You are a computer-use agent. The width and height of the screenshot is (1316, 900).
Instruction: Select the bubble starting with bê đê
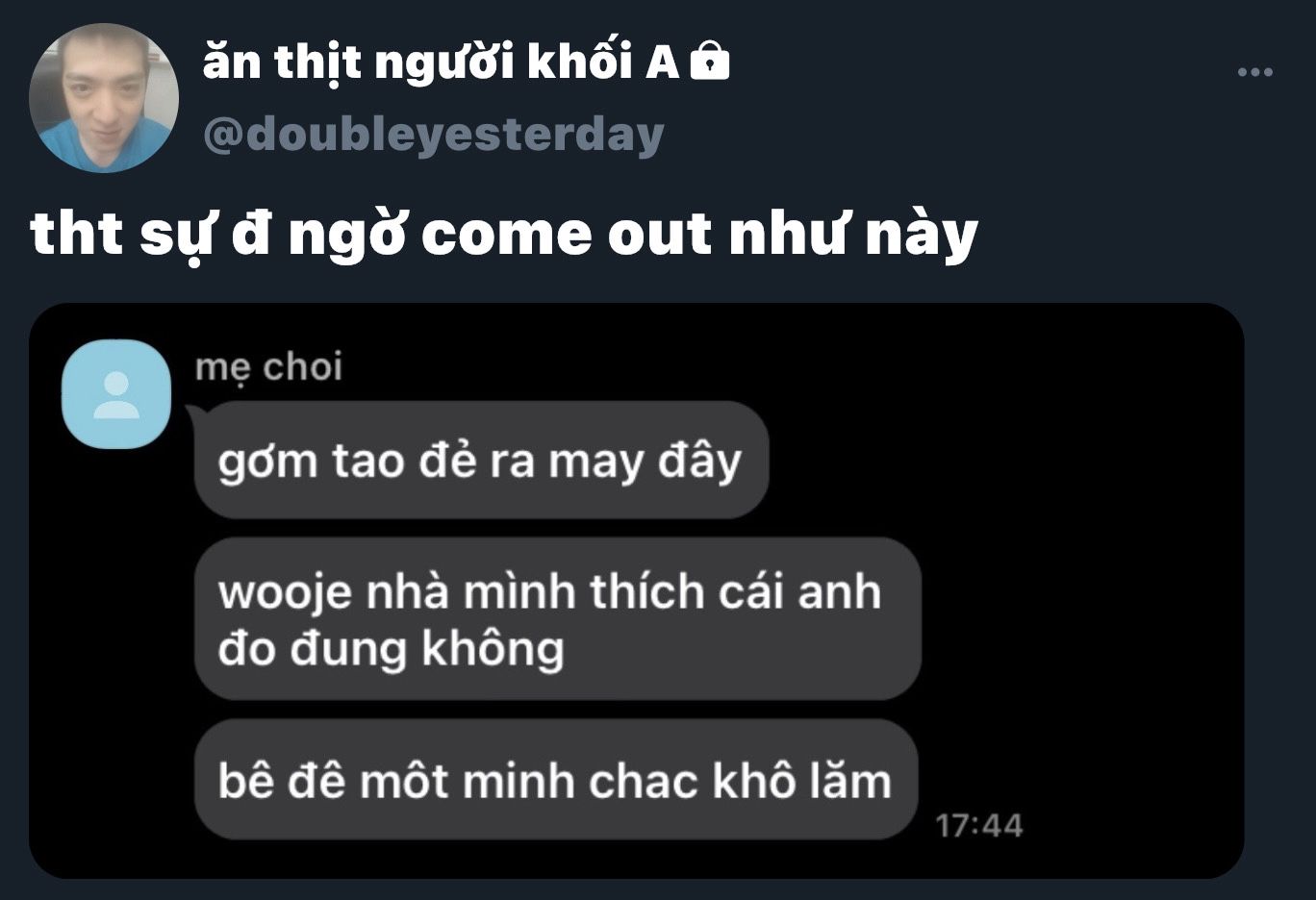pos(556,780)
